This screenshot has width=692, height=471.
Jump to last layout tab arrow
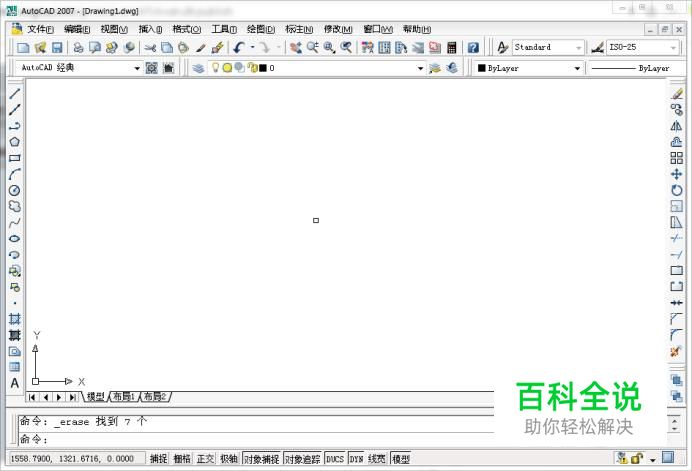point(72,397)
